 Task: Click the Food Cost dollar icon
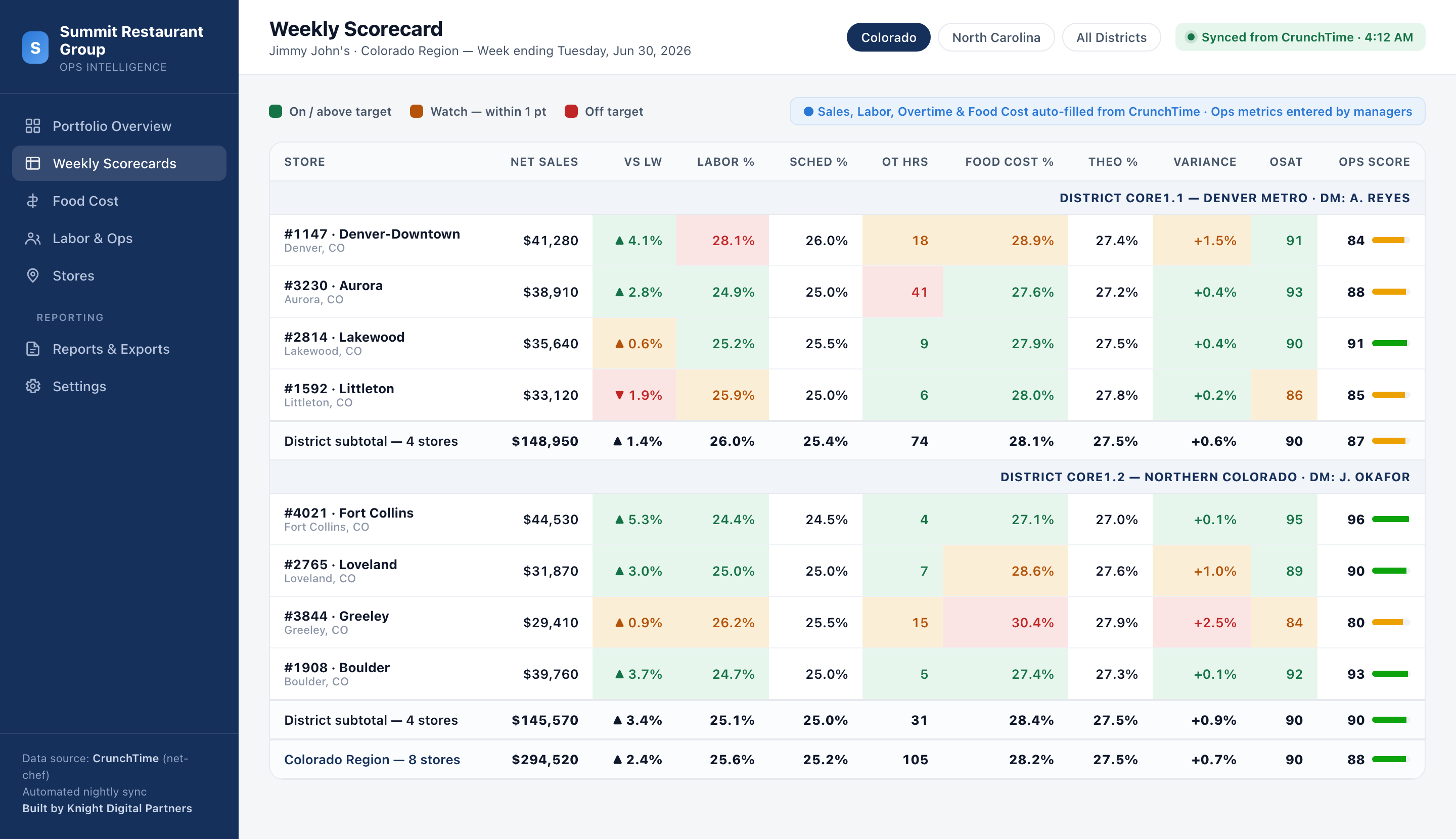33,201
